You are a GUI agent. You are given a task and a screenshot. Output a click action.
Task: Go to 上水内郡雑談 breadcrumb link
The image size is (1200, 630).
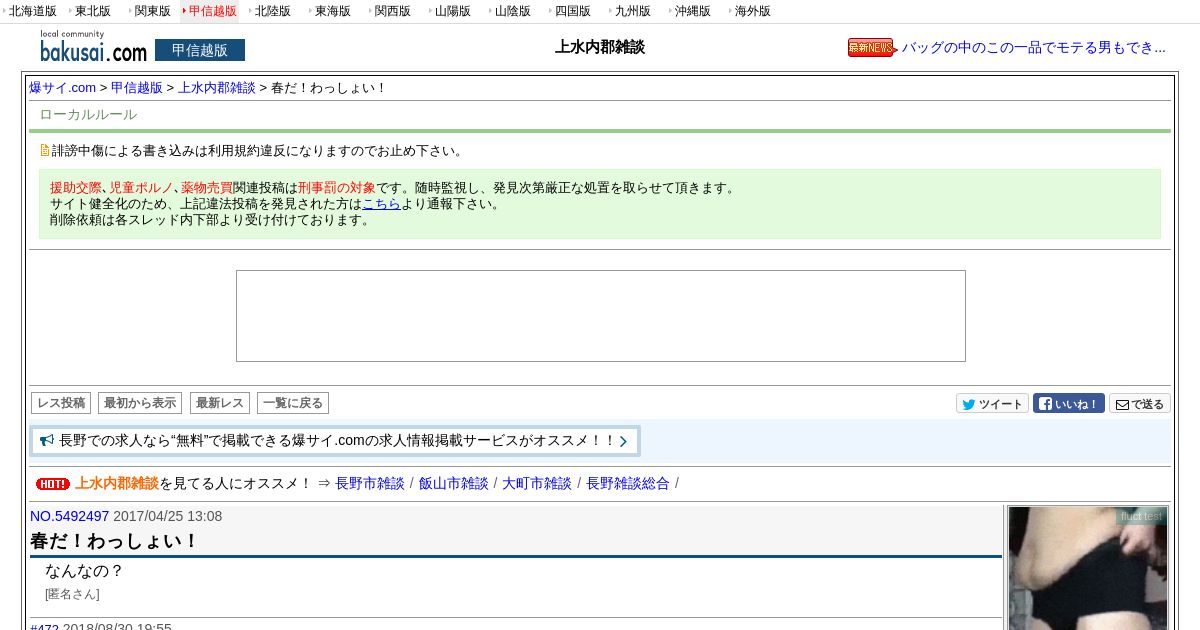217,88
